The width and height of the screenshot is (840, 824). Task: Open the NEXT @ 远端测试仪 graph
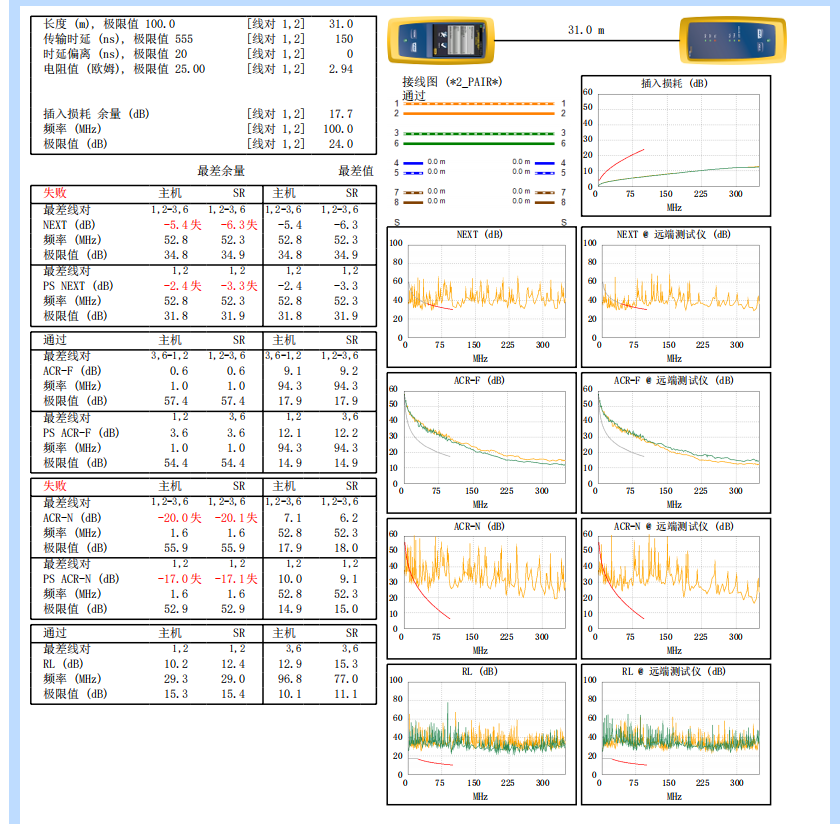point(676,294)
